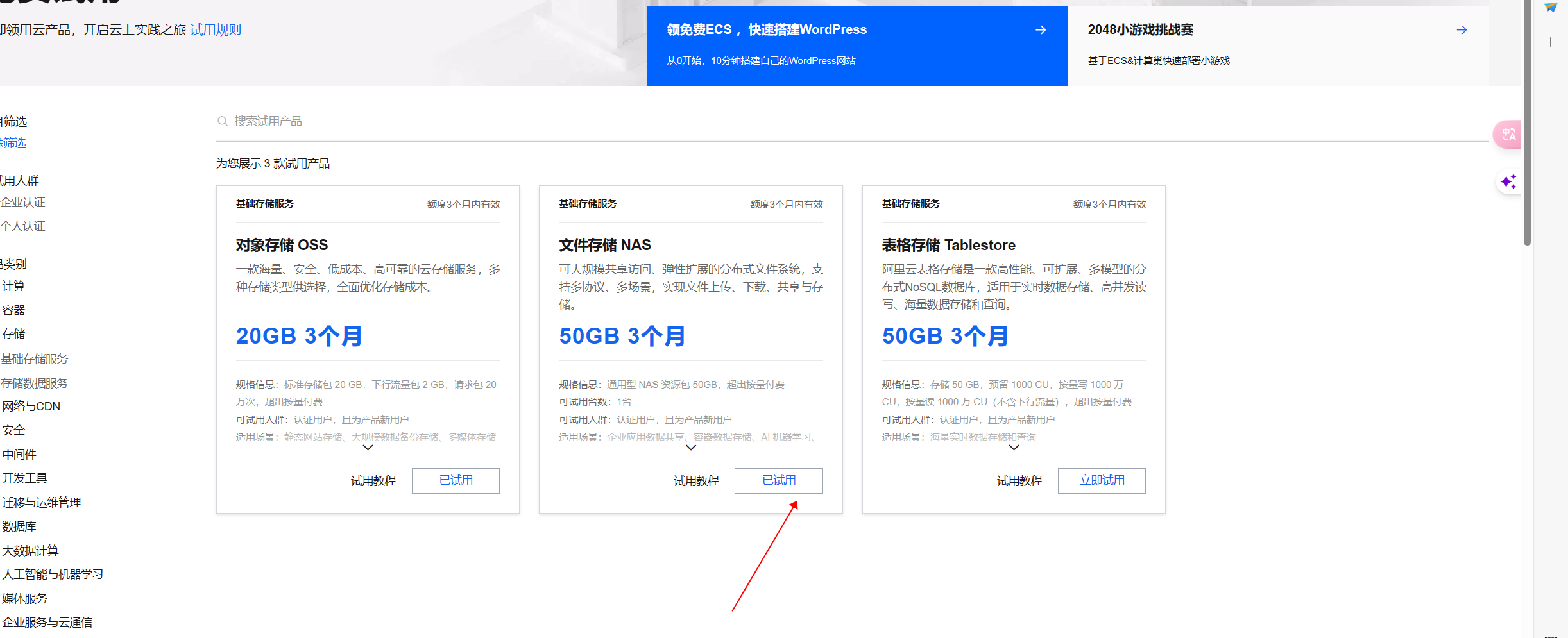Screen dimensions: 1568x638
Task: Select the 计算 category
Action: click(x=13, y=286)
